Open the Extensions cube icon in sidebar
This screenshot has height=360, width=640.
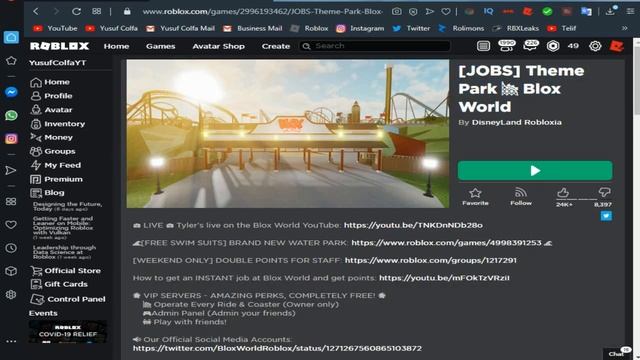point(11,271)
